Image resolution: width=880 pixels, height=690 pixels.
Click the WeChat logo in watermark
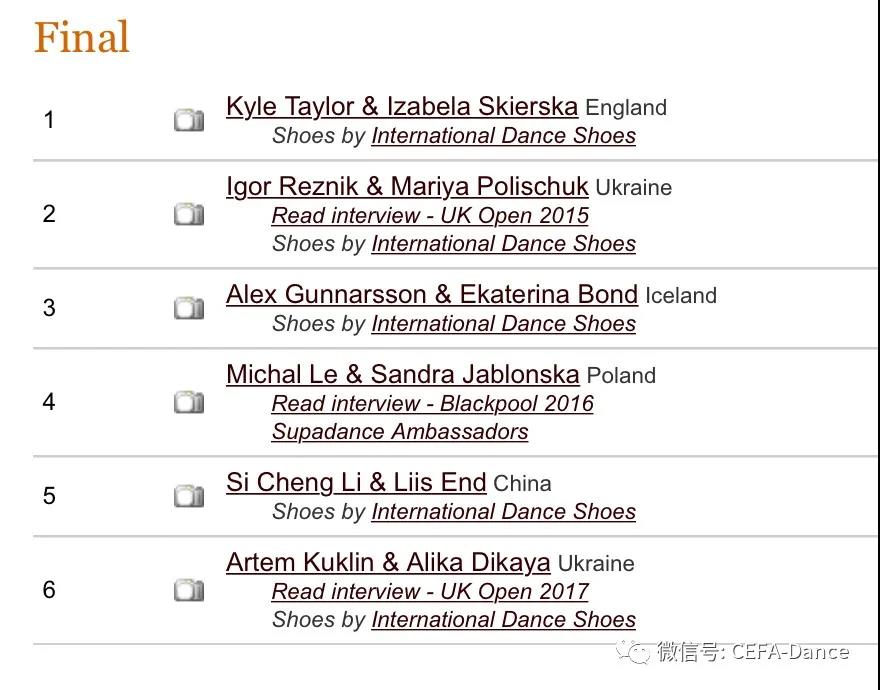click(x=633, y=651)
